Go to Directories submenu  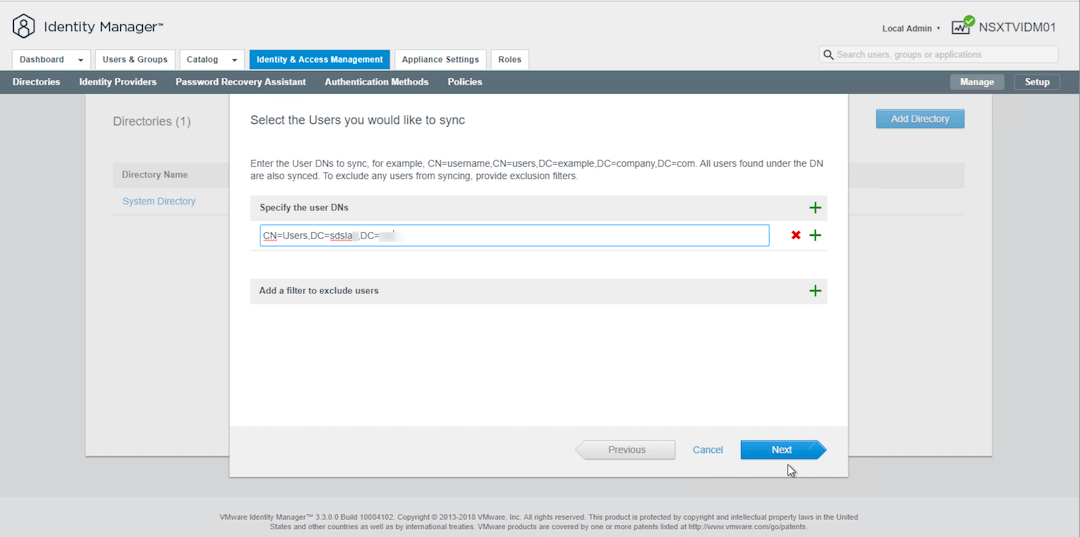37,82
